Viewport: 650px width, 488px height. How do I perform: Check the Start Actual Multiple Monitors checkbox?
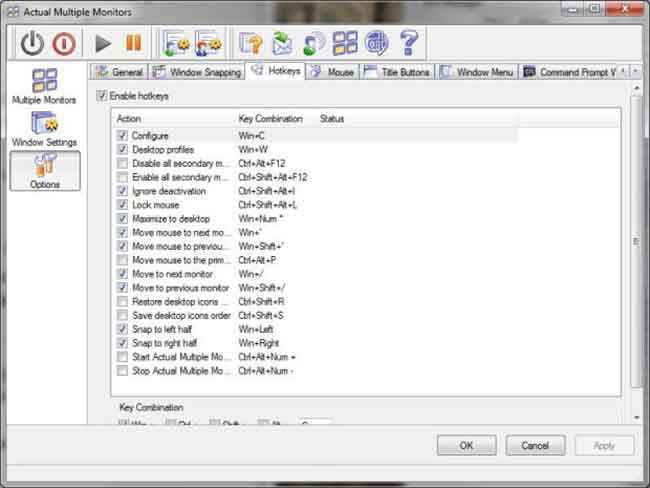[122, 357]
